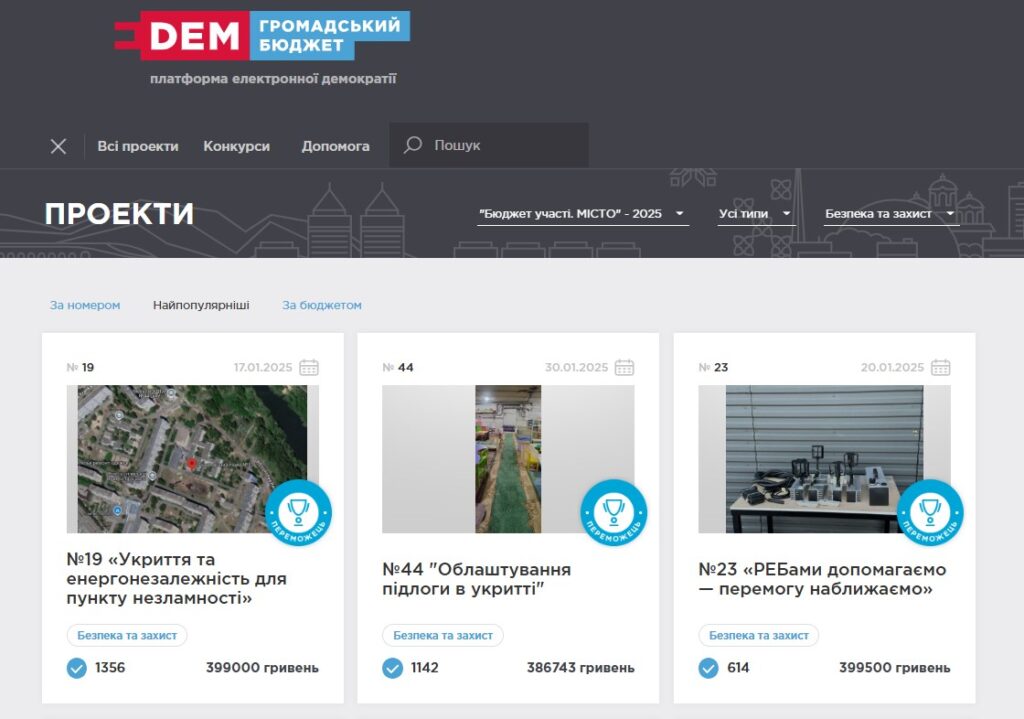The width and height of the screenshot is (1024, 719).
Task: Click the DEM Громадський бюджет logo
Action: click(262, 36)
